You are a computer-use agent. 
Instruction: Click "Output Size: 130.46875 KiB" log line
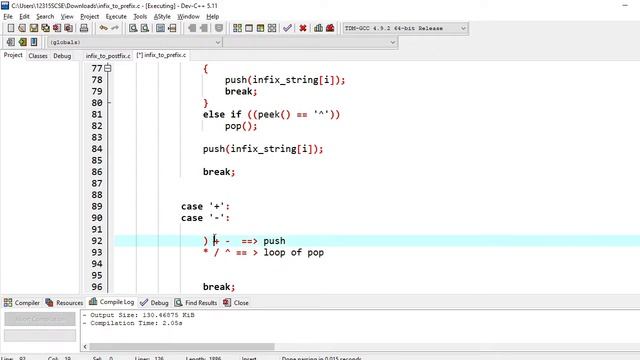point(142,315)
